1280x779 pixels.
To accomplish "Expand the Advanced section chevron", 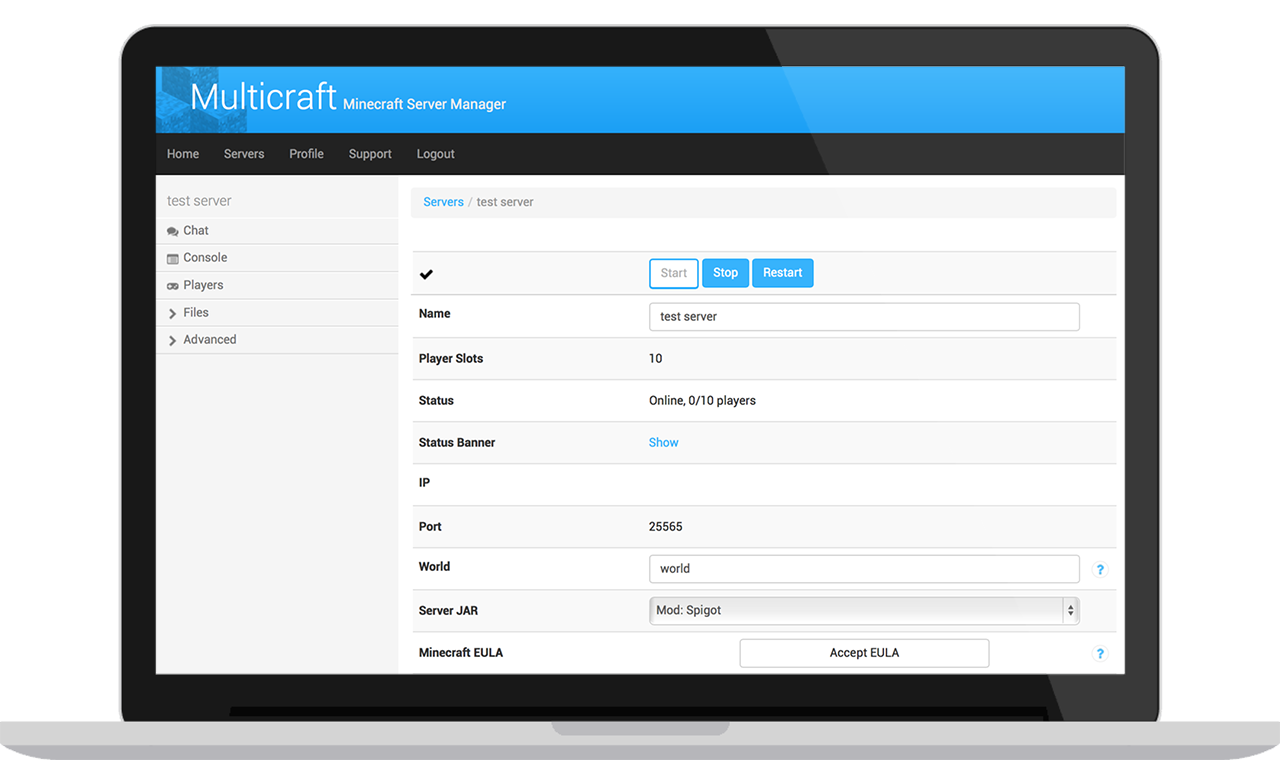I will [173, 341].
